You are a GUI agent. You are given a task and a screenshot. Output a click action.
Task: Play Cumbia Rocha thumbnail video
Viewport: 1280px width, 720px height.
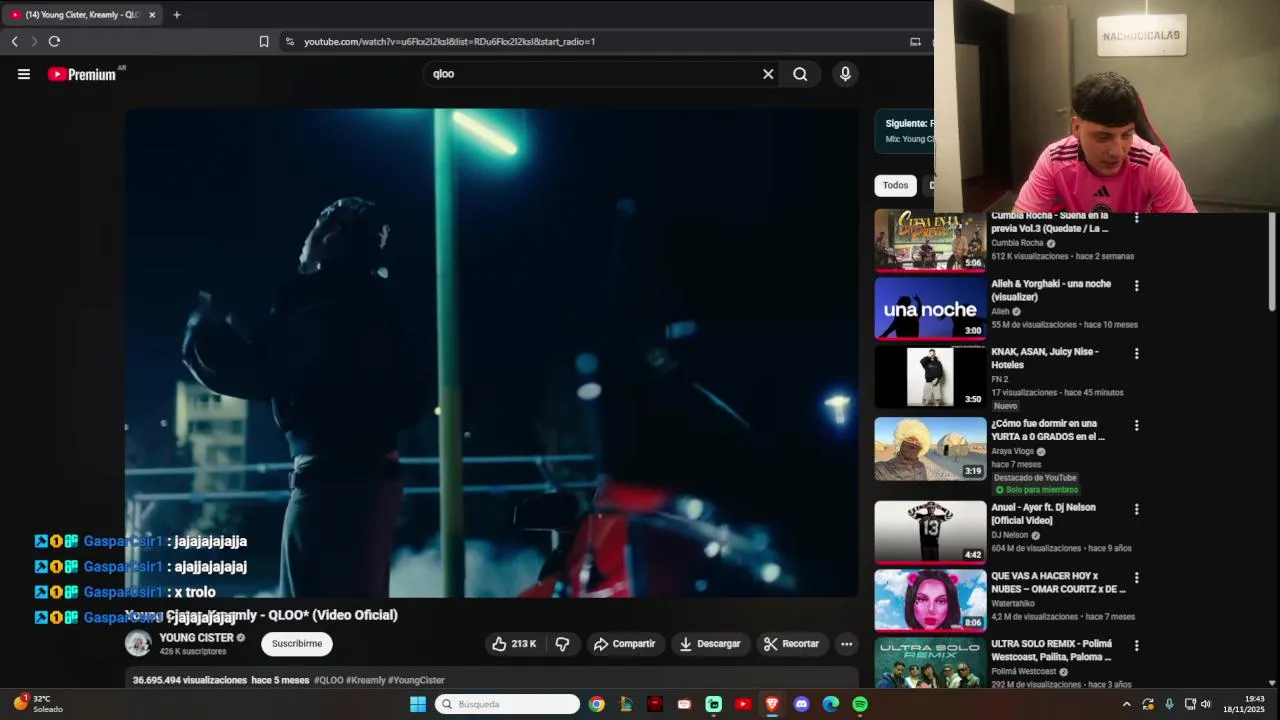tap(930, 240)
